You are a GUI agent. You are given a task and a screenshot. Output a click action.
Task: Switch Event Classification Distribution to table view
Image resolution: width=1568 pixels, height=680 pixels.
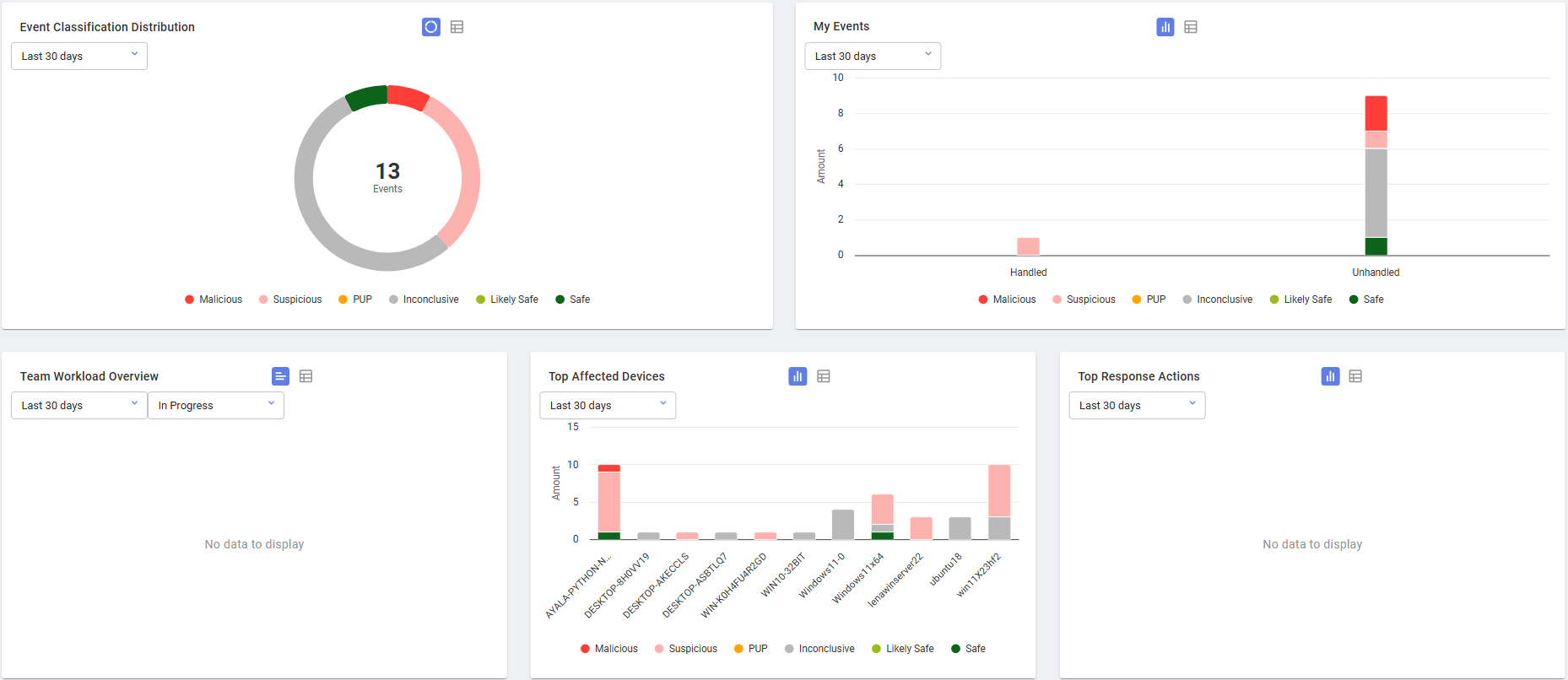(457, 27)
